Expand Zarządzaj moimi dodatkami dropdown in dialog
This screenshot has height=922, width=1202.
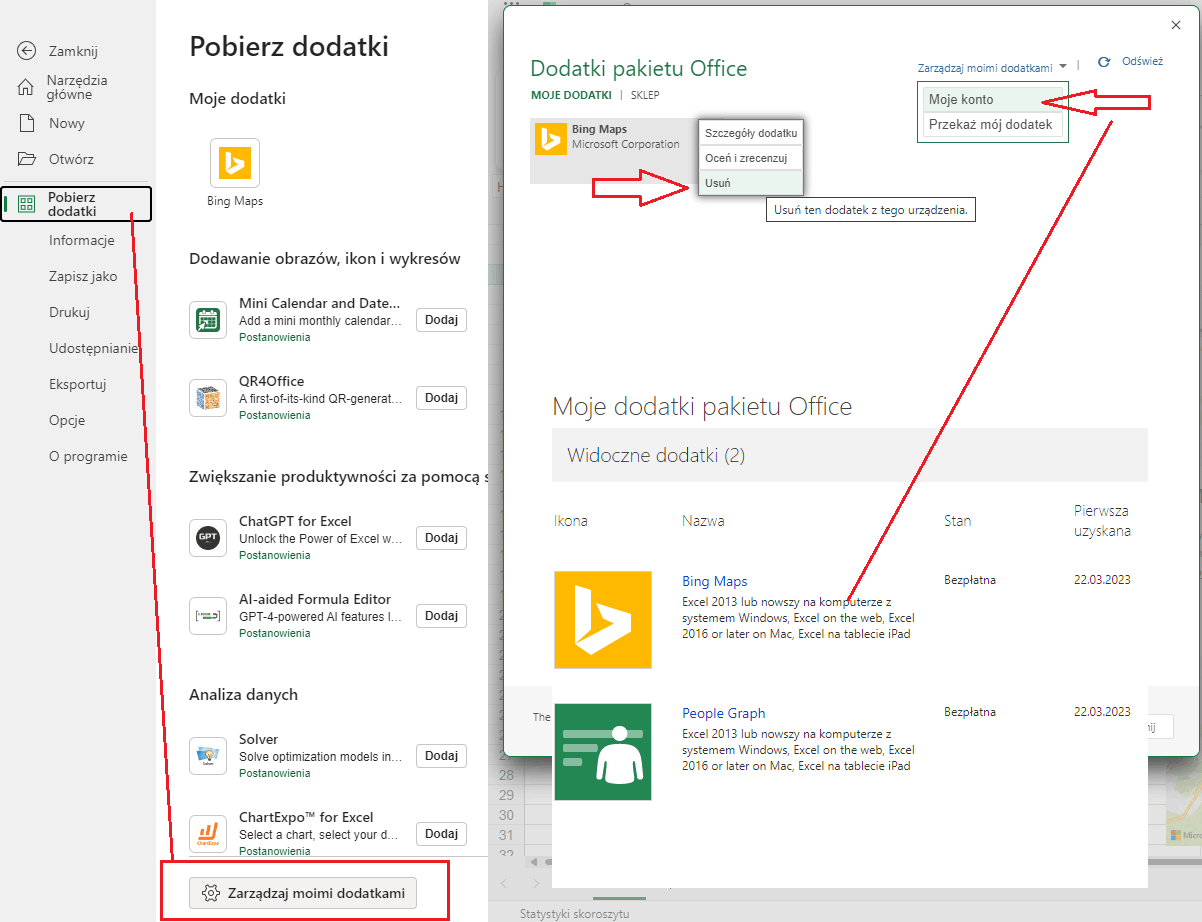[992, 68]
